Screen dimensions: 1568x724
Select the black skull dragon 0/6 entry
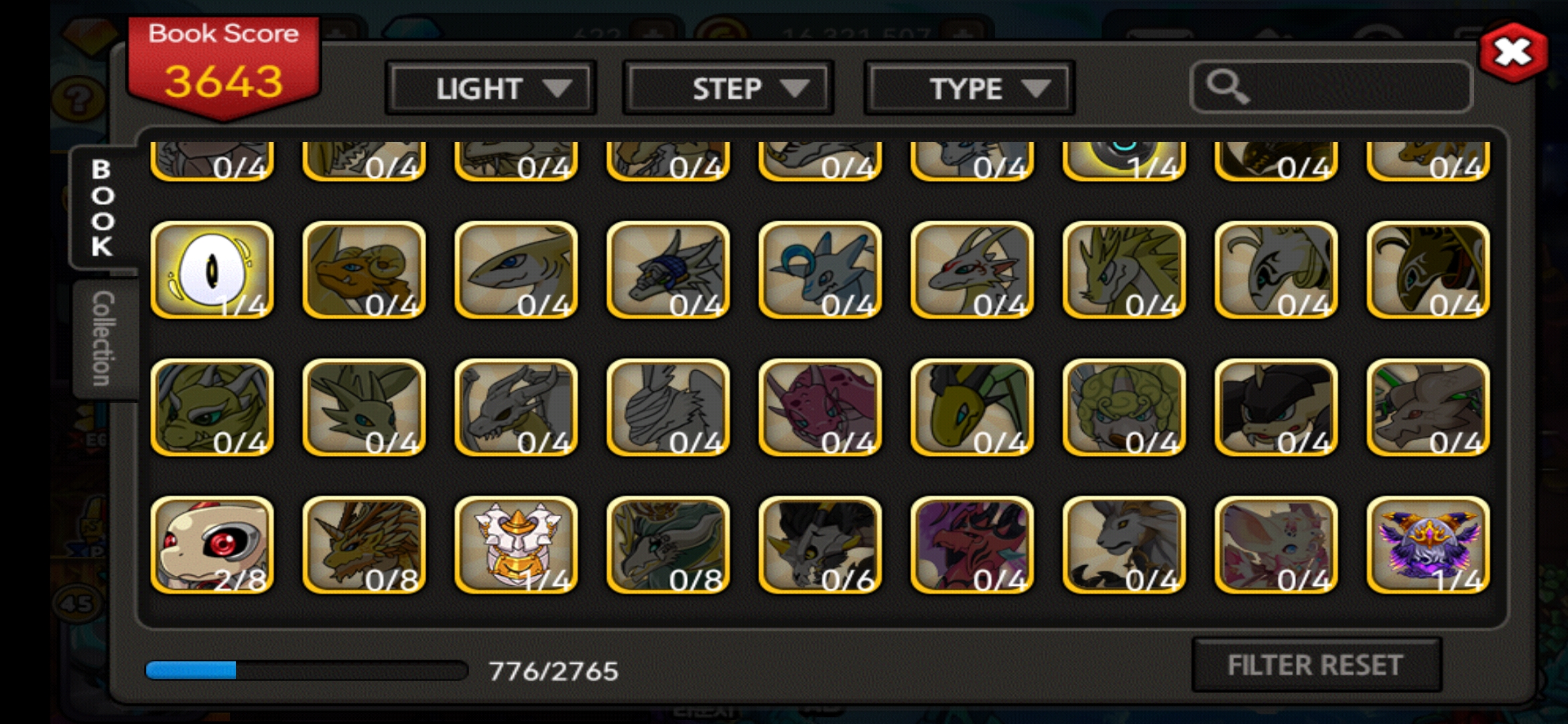click(x=820, y=545)
